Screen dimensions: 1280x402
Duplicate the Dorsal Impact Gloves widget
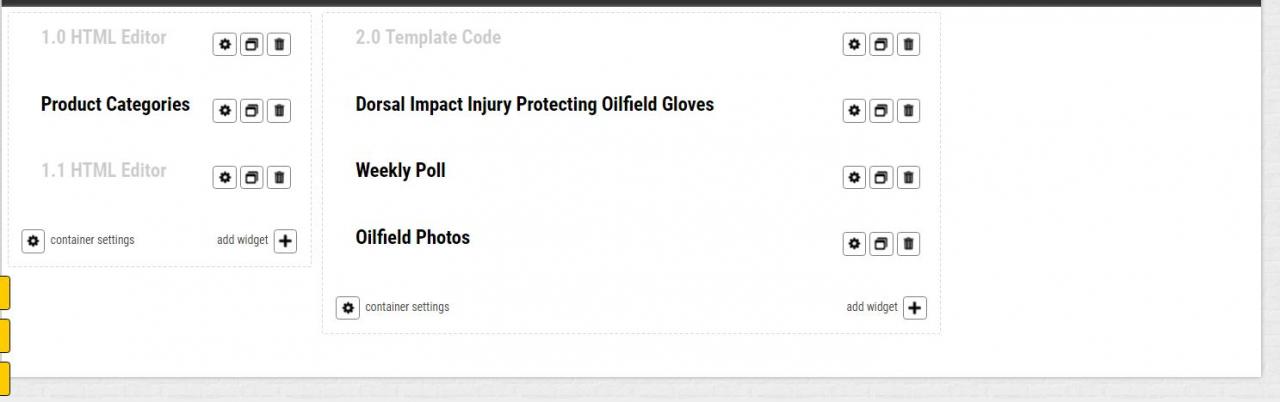click(x=881, y=111)
